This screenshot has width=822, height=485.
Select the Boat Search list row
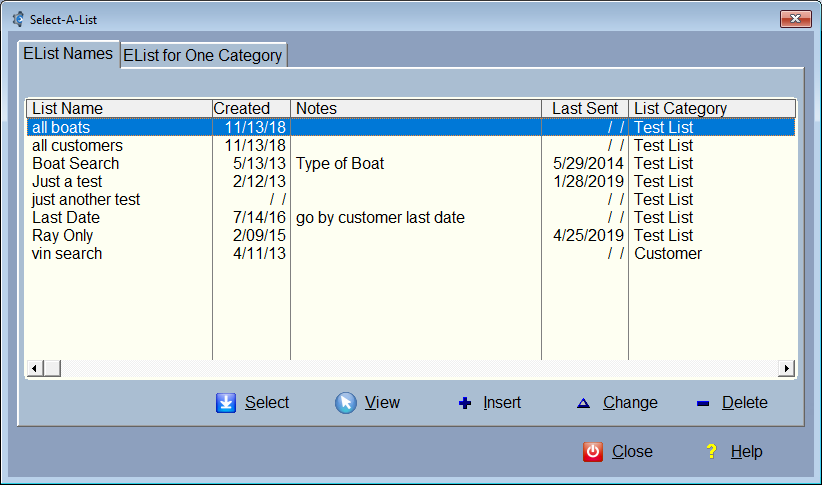[x=76, y=164]
